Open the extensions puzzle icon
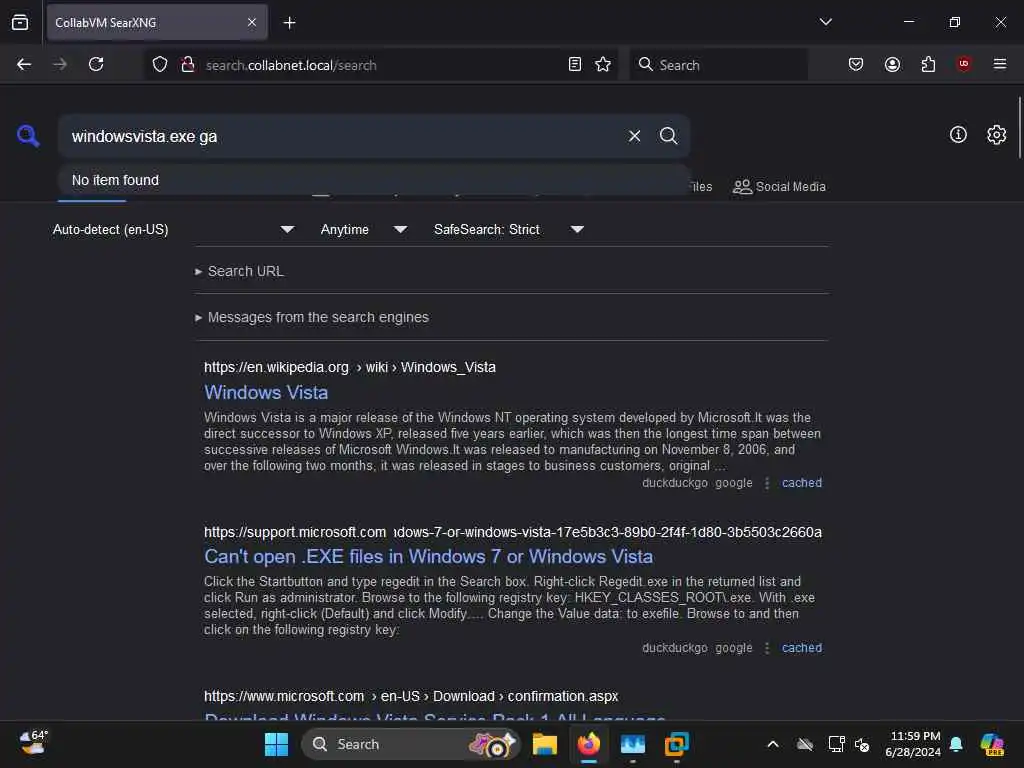 (x=928, y=64)
